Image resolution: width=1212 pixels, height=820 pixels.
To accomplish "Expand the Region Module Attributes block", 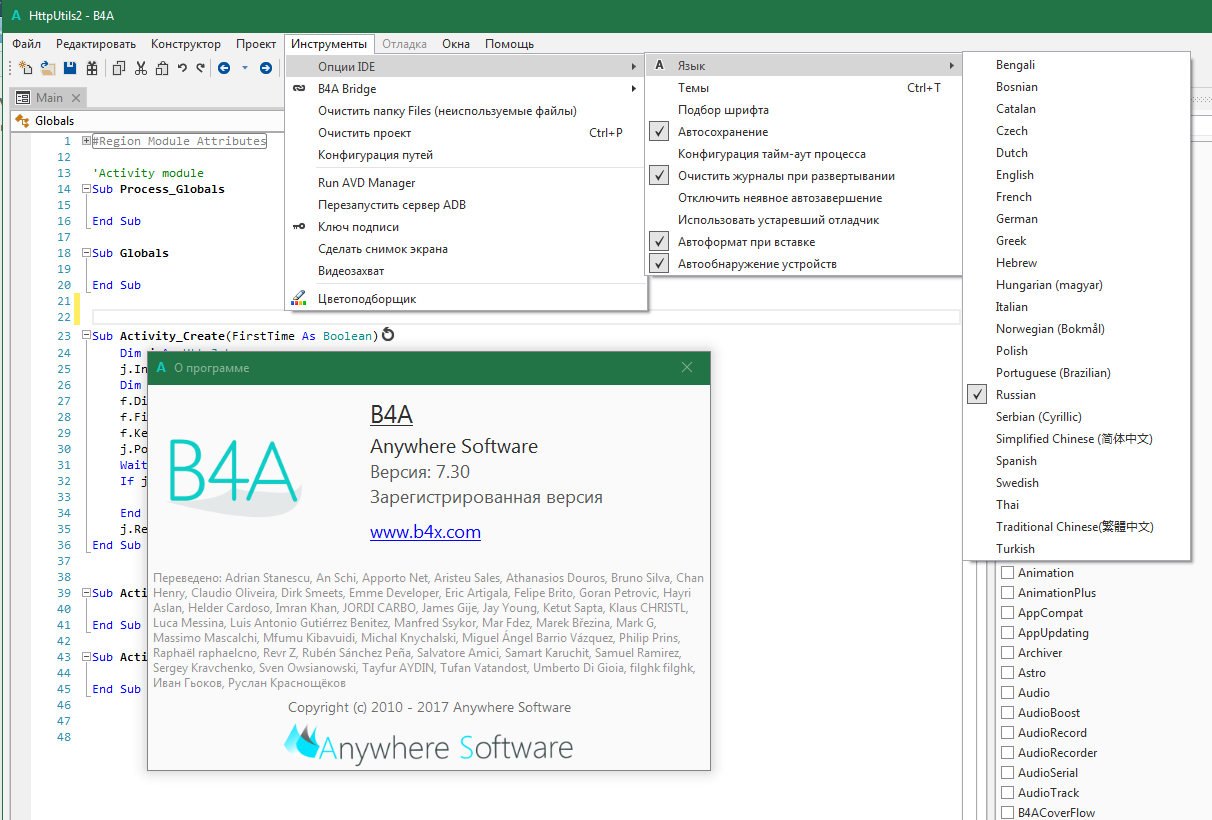I will click(x=86, y=141).
